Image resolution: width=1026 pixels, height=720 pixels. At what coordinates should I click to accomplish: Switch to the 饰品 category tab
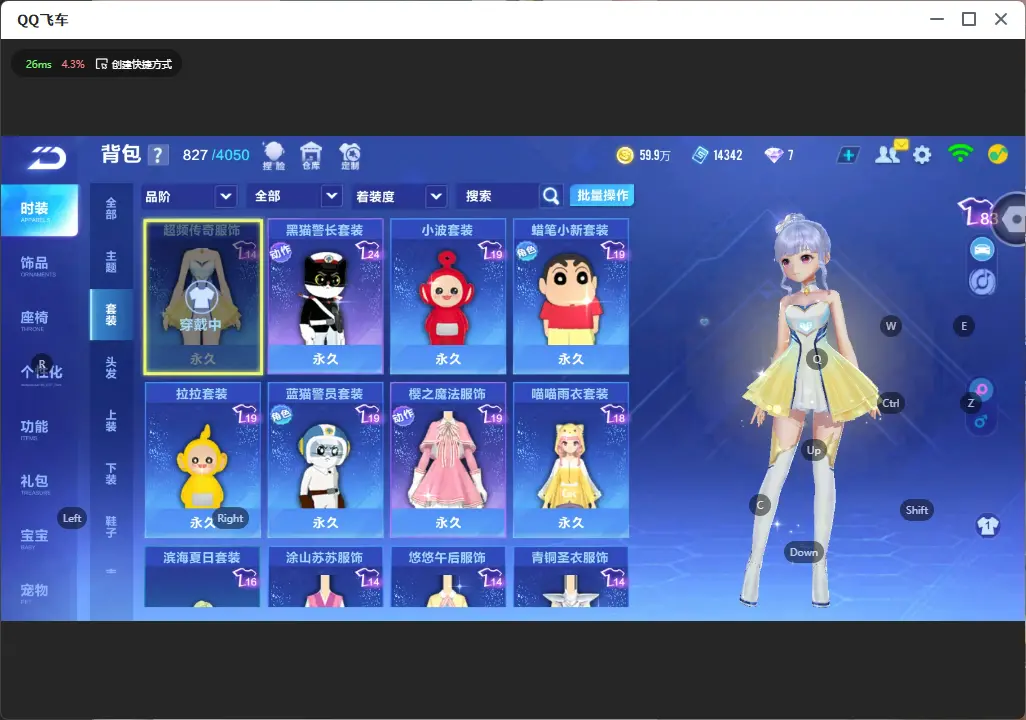point(35,264)
